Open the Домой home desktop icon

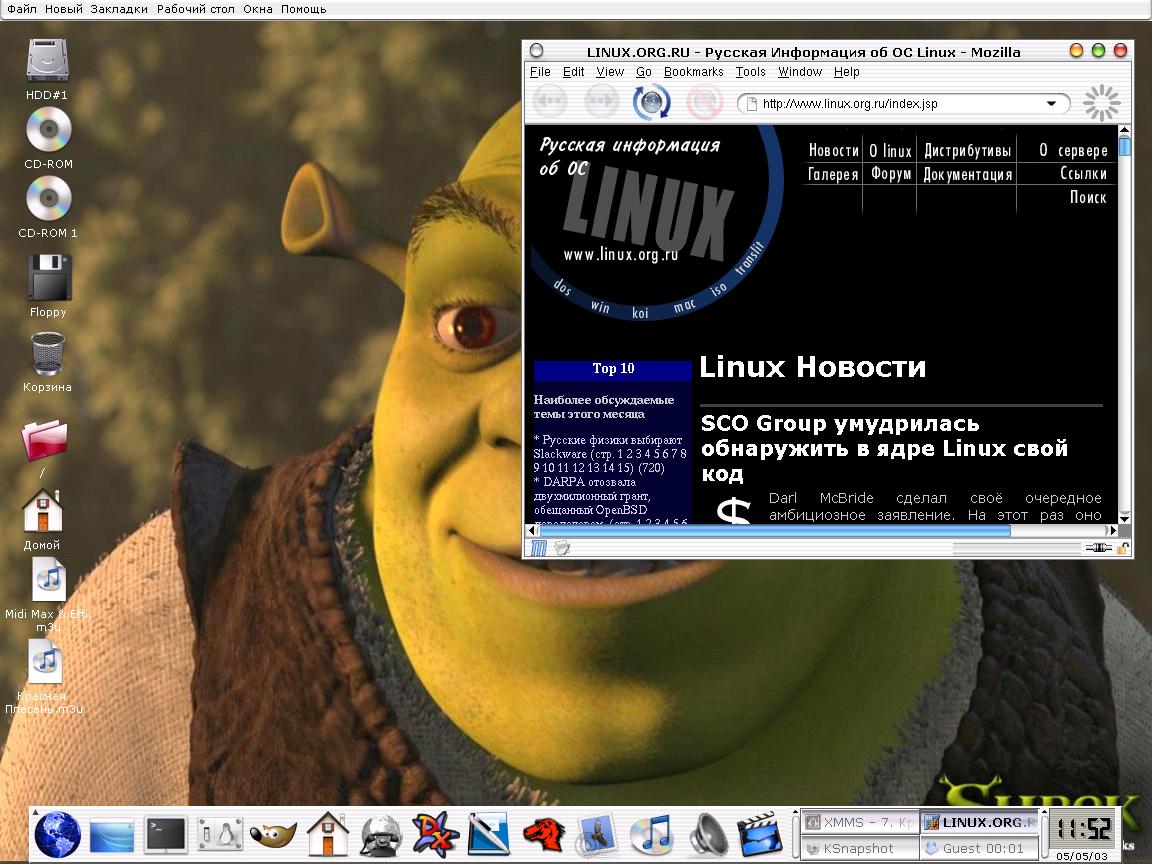(42, 519)
